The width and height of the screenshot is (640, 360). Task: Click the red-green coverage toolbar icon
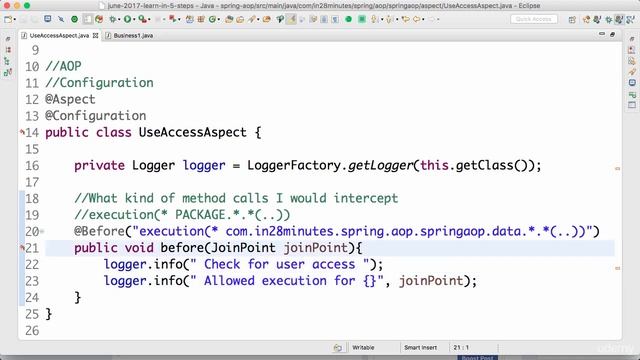click(99, 19)
